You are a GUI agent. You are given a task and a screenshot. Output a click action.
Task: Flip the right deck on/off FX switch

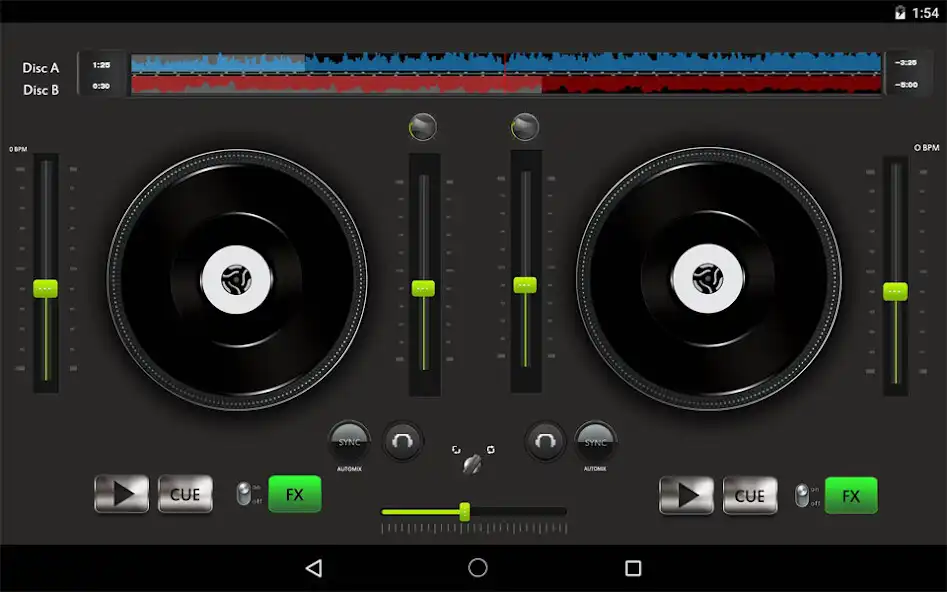[x=802, y=495]
